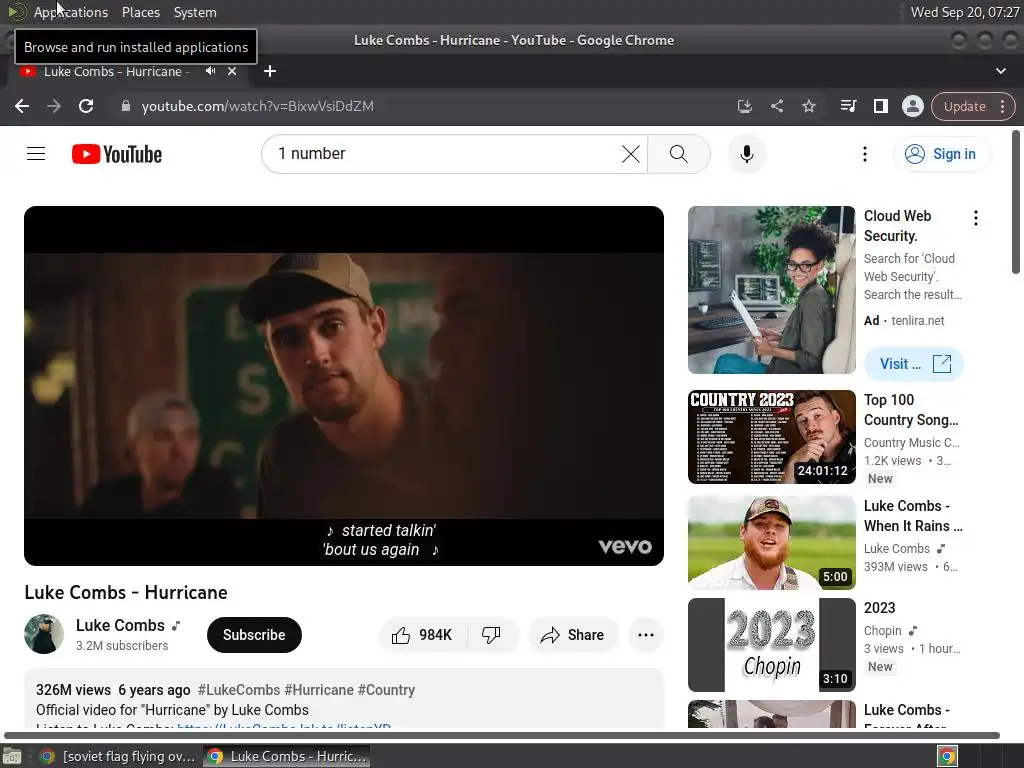1024x768 pixels.
Task: Click the clock Wed Sep 20, 07:27
Action: tap(965, 12)
